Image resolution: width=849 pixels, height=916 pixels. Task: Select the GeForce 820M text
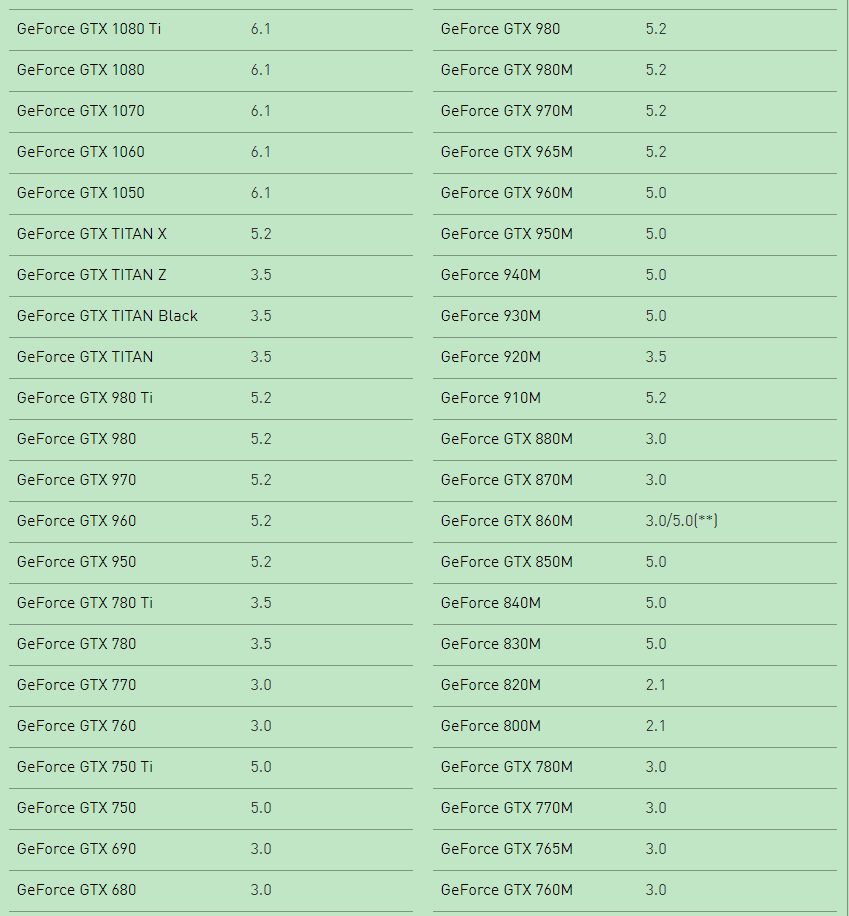pos(491,685)
